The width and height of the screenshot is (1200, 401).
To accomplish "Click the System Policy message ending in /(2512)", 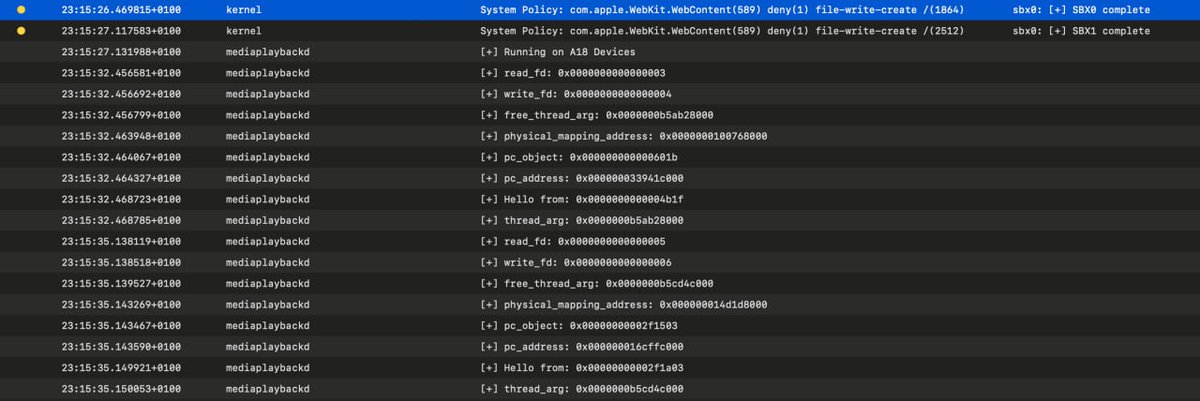I will (720, 31).
